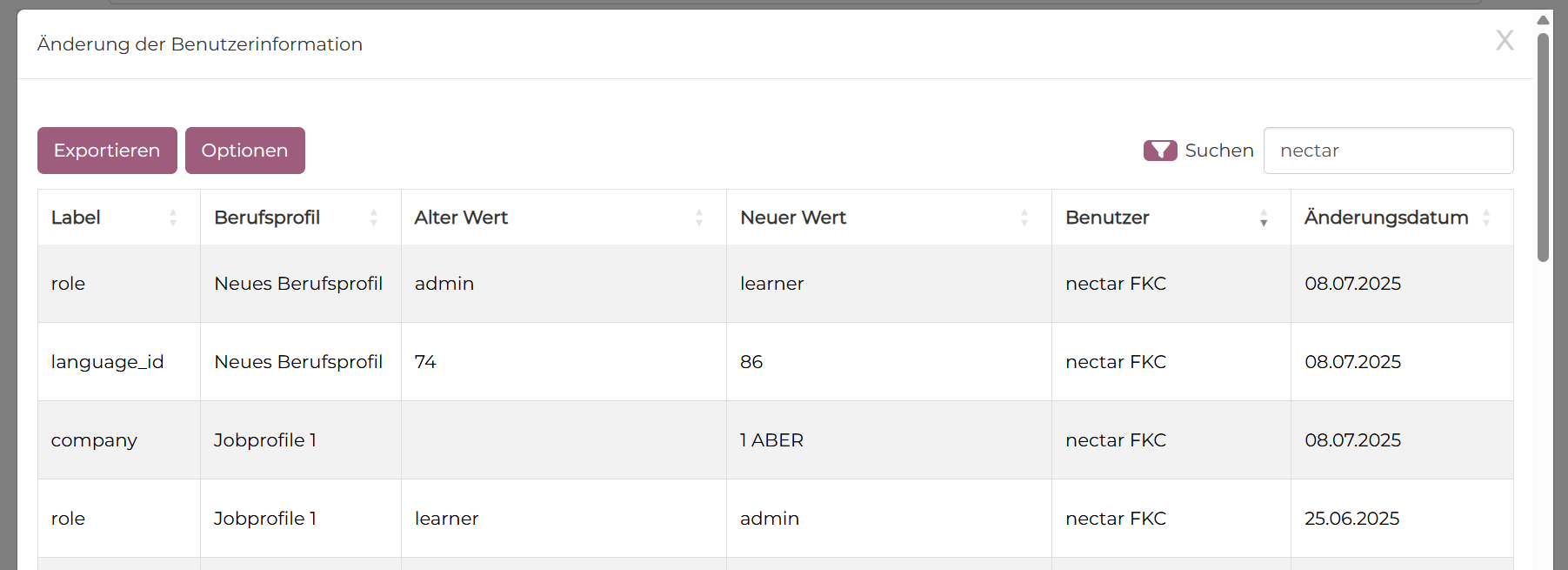1568x570 pixels.
Task: Sort by Neuer Wert column arrows
Action: pyautogui.click(x=1024, y=218)
